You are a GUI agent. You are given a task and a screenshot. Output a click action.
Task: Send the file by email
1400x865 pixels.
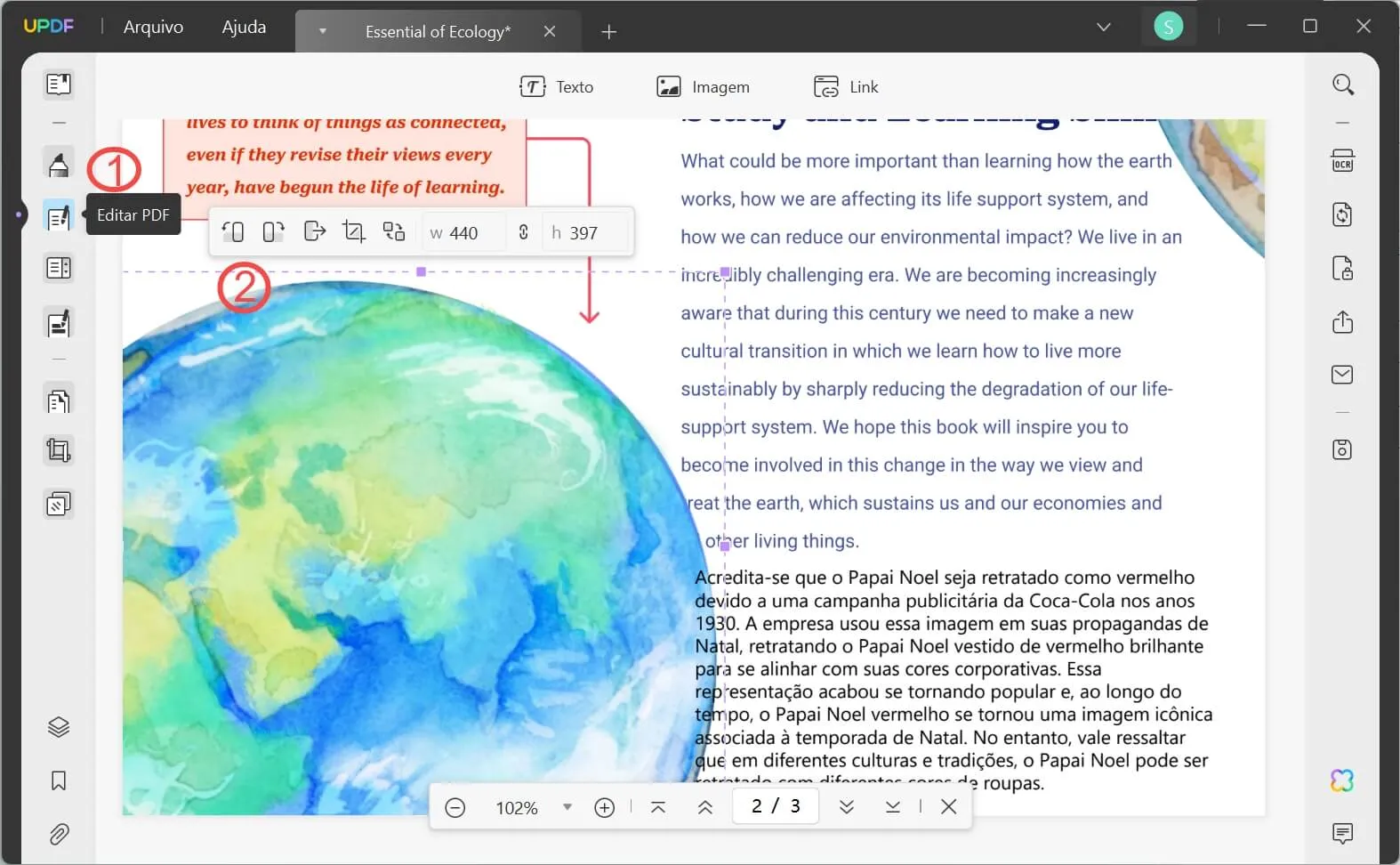coord(1343,375)
